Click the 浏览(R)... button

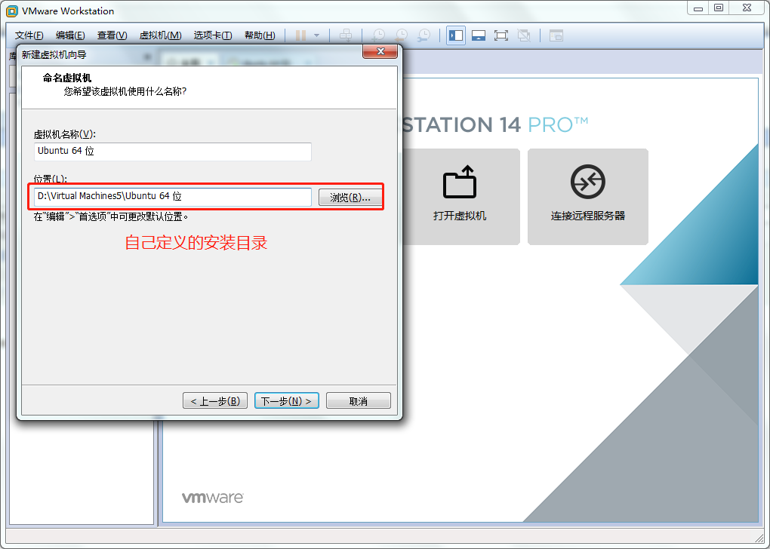pos(350,197)
